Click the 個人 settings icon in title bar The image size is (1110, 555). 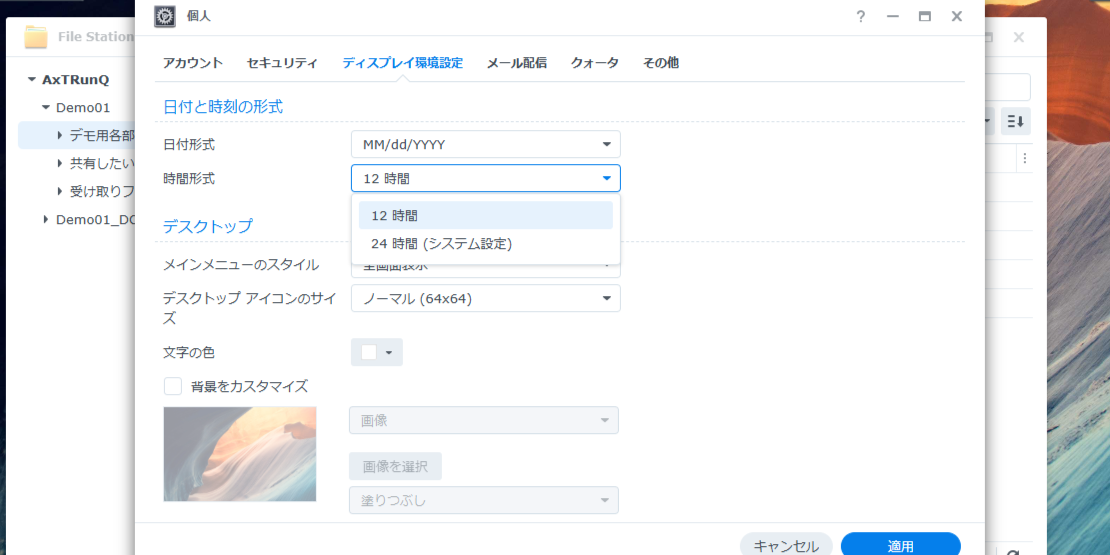tap(164, 16)
